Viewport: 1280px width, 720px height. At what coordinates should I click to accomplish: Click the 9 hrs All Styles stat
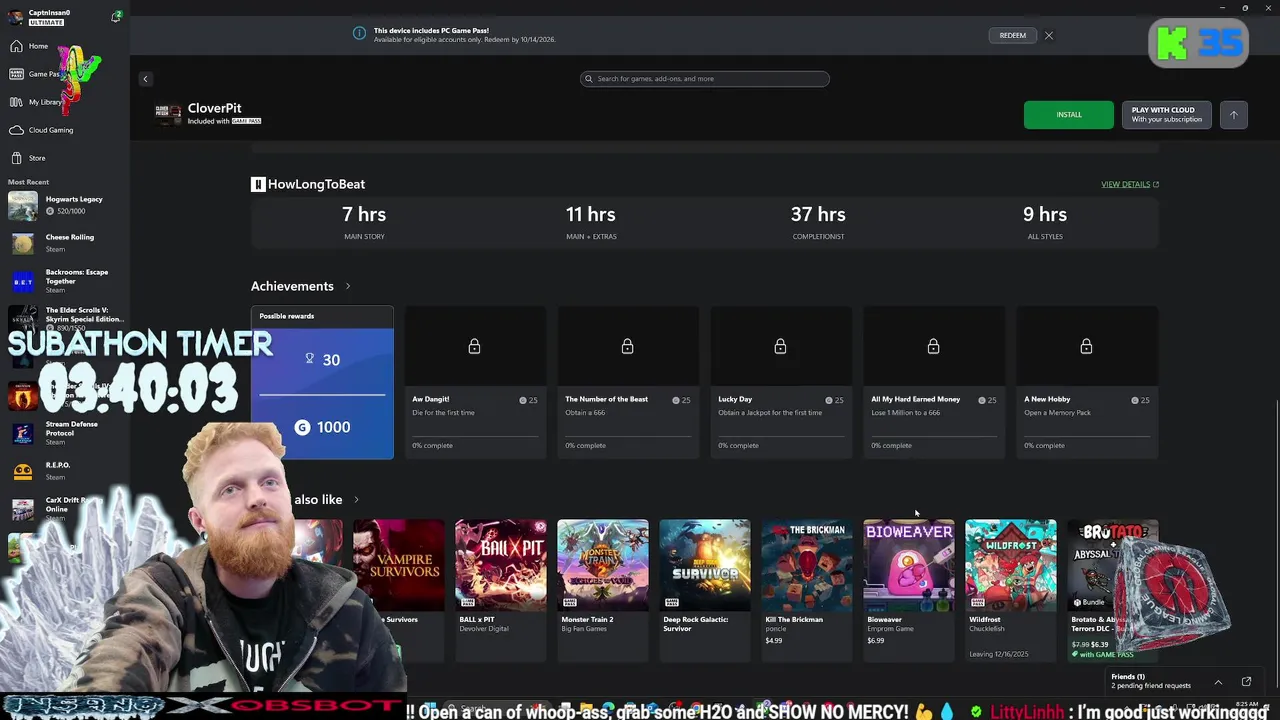click(x=1045, y=222)
